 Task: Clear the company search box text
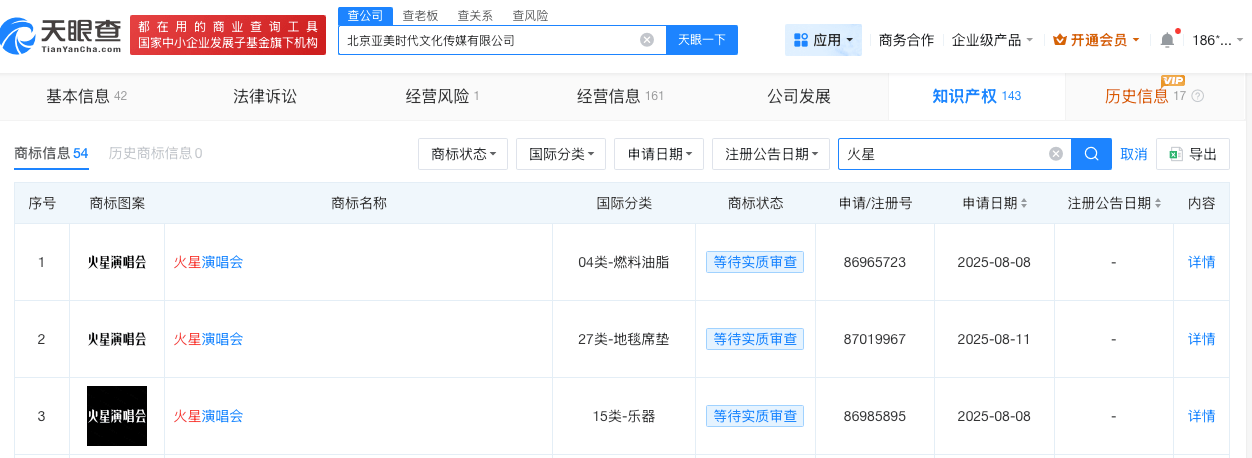[x=647, y=40]
